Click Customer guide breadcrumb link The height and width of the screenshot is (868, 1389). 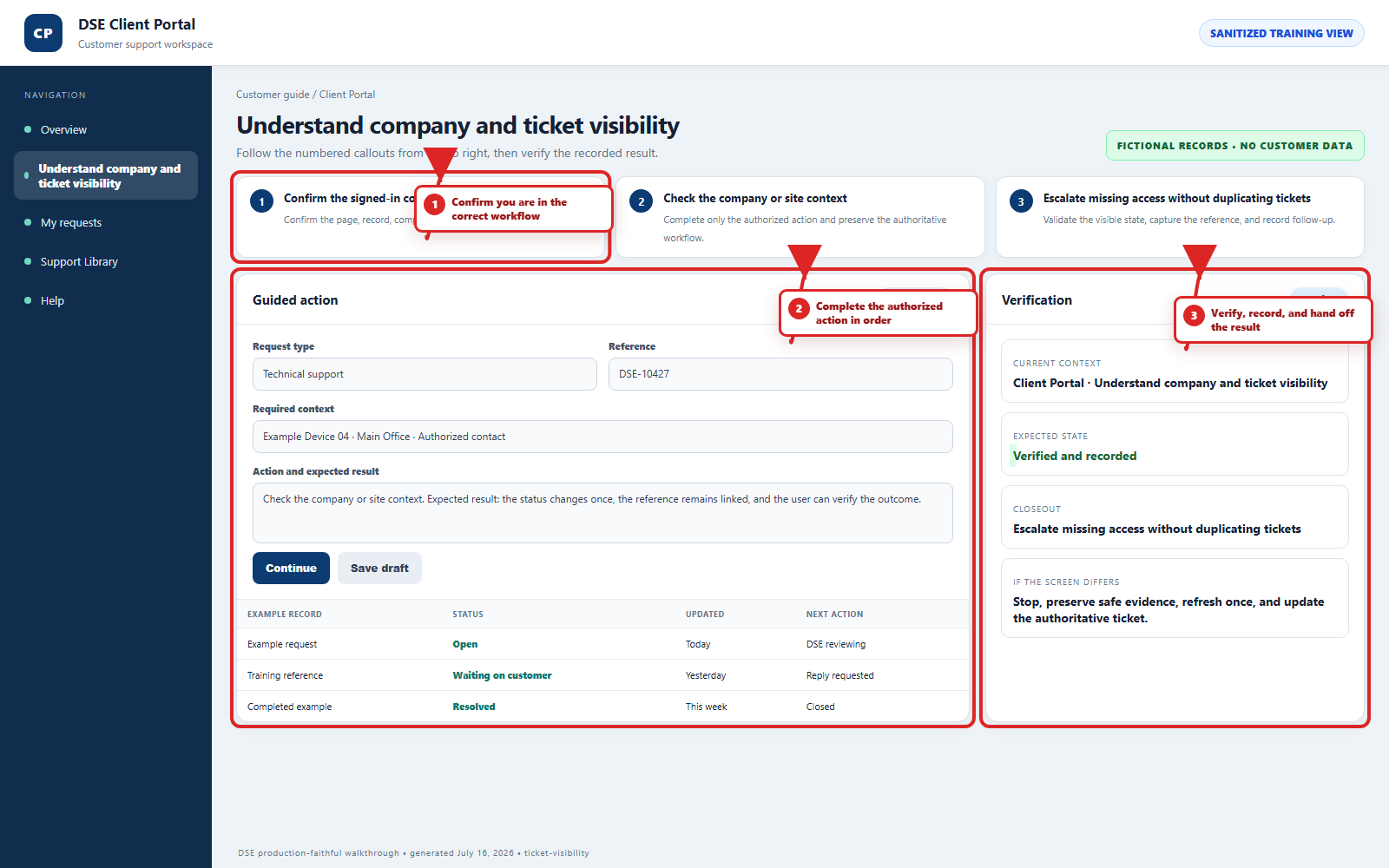click(x=273, y=95)
